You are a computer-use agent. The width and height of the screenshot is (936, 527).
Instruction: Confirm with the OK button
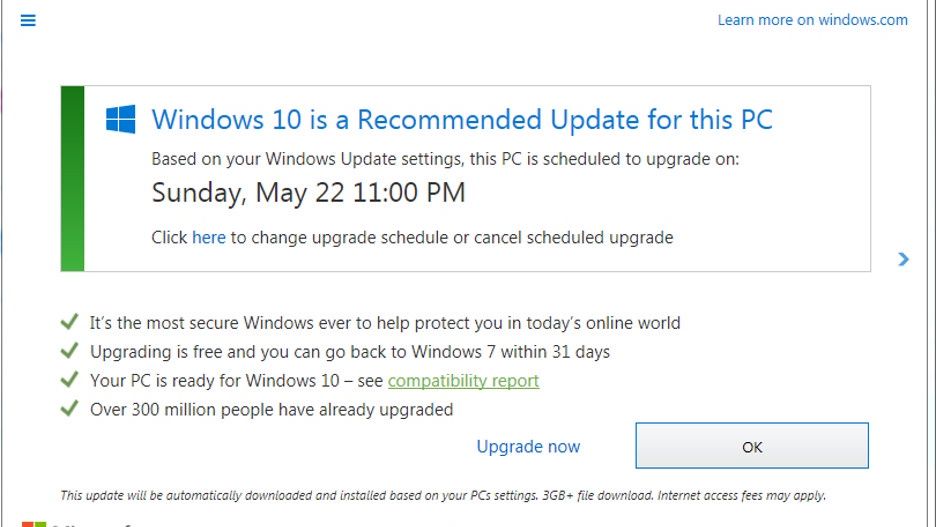click(752, 446)
